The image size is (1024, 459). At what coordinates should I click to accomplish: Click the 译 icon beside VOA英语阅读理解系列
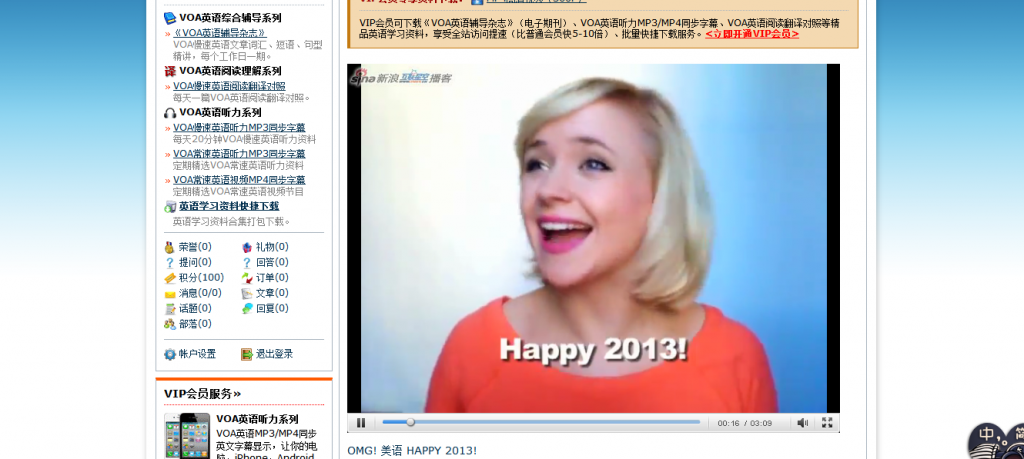[170, 71]
